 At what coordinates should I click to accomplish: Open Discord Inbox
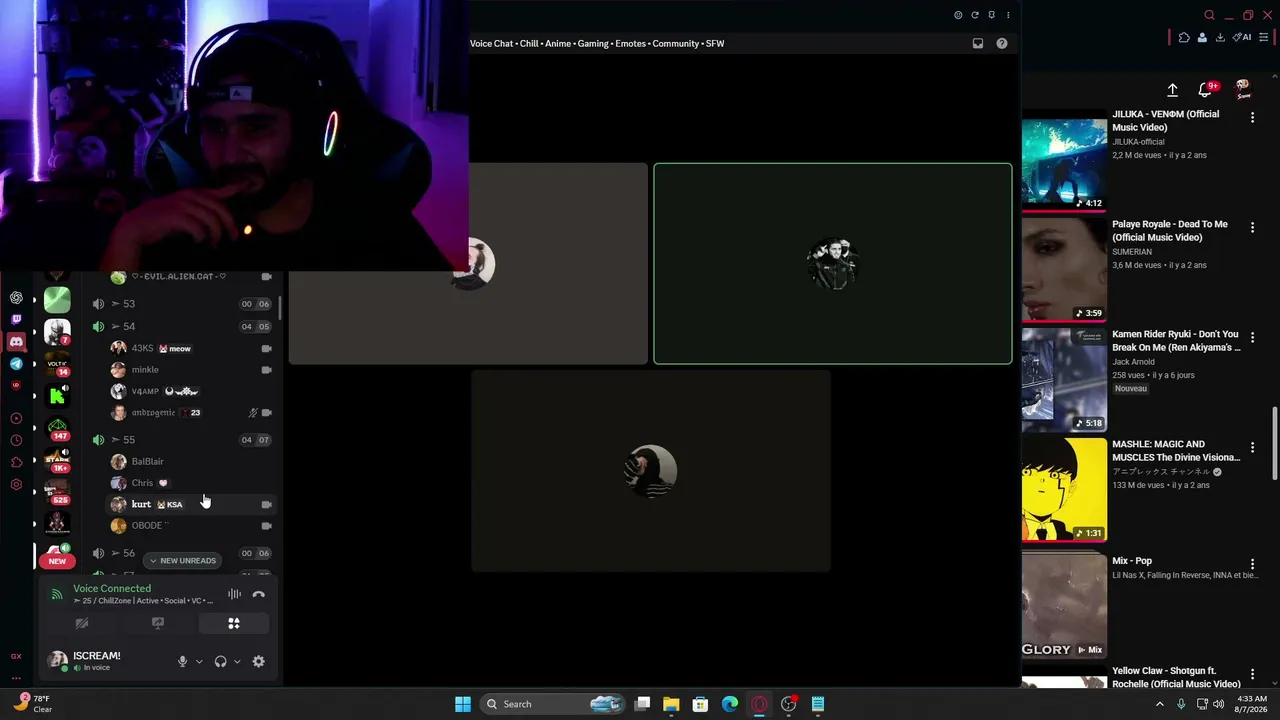pyautogui.click(x=978, y=43)
